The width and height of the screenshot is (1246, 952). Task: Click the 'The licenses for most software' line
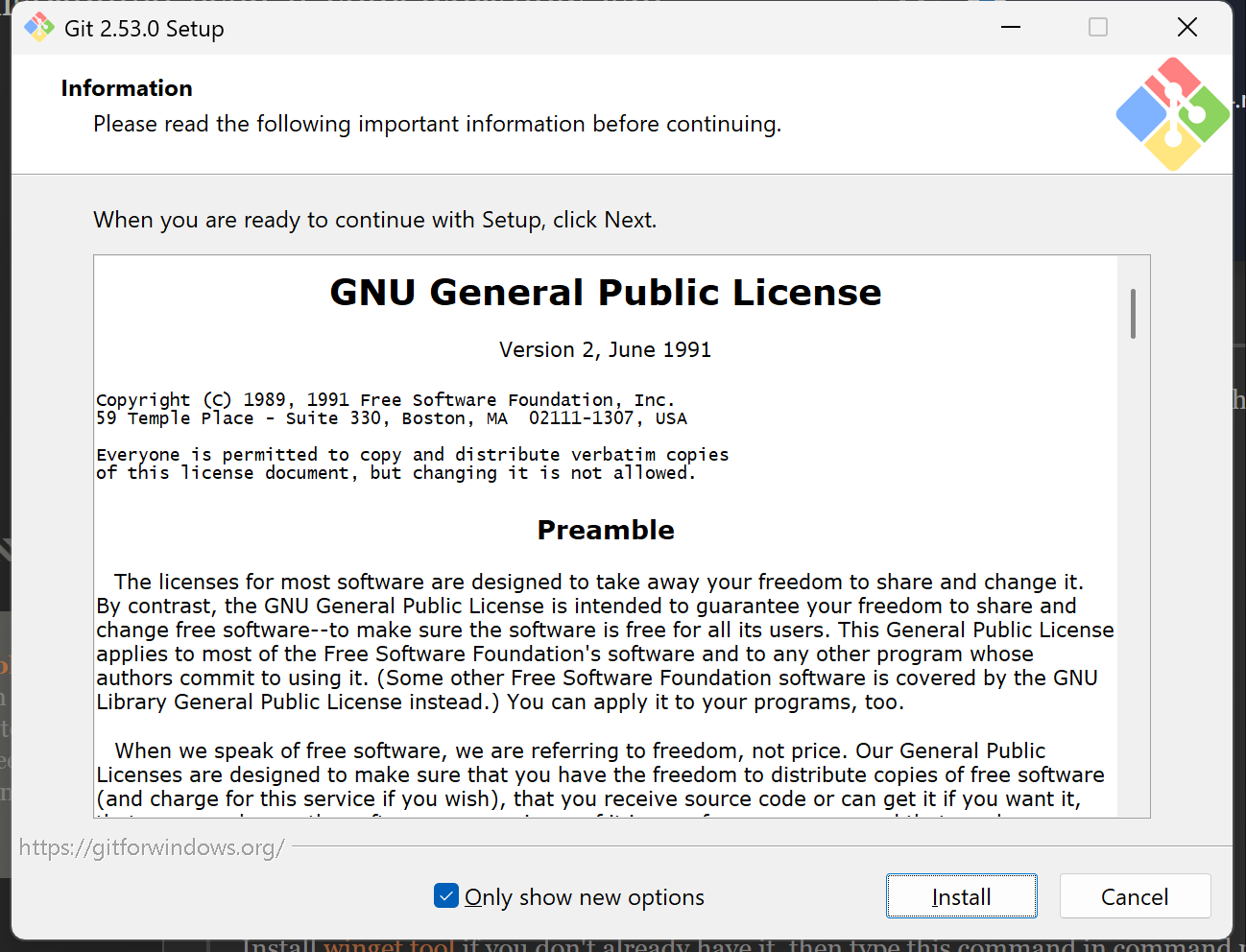click(x=599, y=582)
